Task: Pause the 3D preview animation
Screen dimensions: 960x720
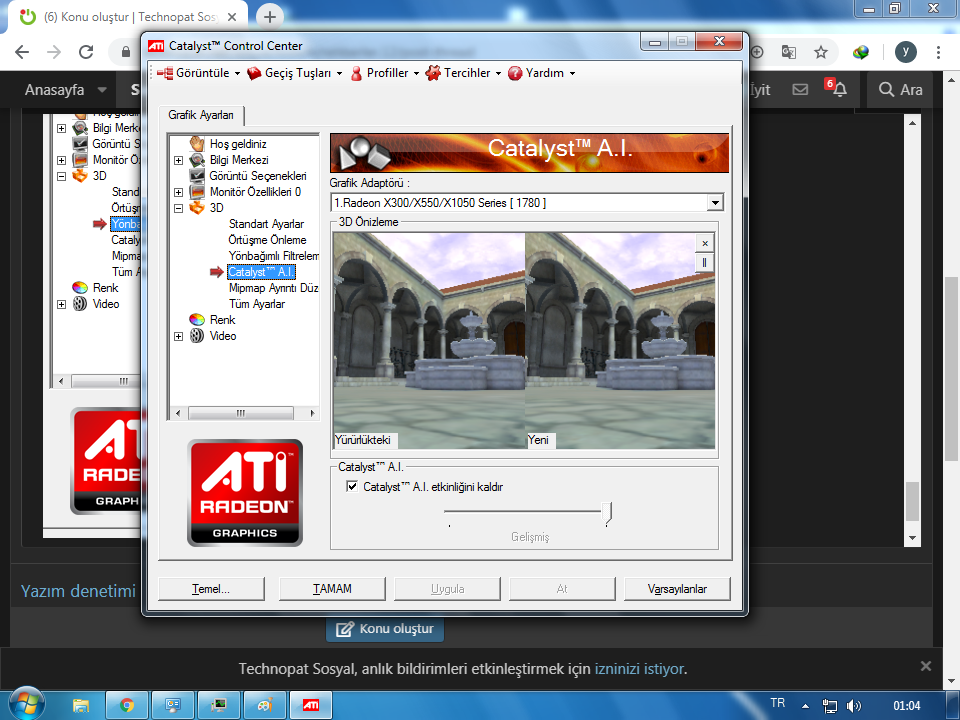Action: [x=705, y=263]
